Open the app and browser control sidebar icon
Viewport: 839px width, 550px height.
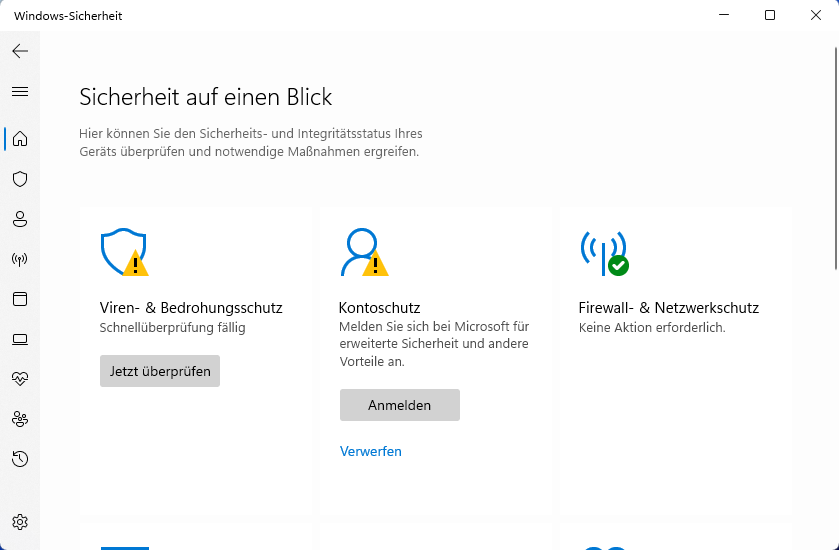click(20, 299)
